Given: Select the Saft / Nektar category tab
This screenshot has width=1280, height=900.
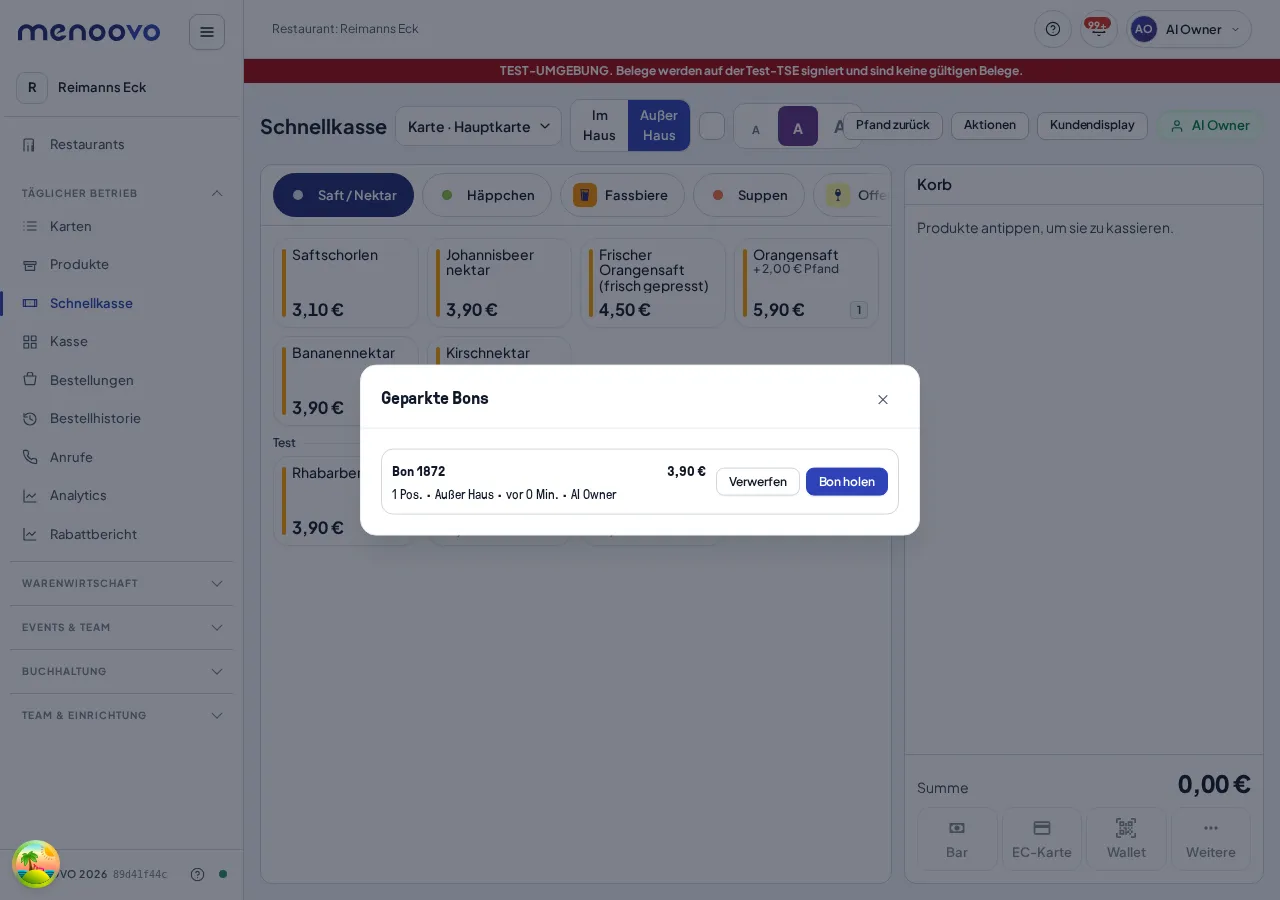Looking at the screenshot, I should 343,195.
